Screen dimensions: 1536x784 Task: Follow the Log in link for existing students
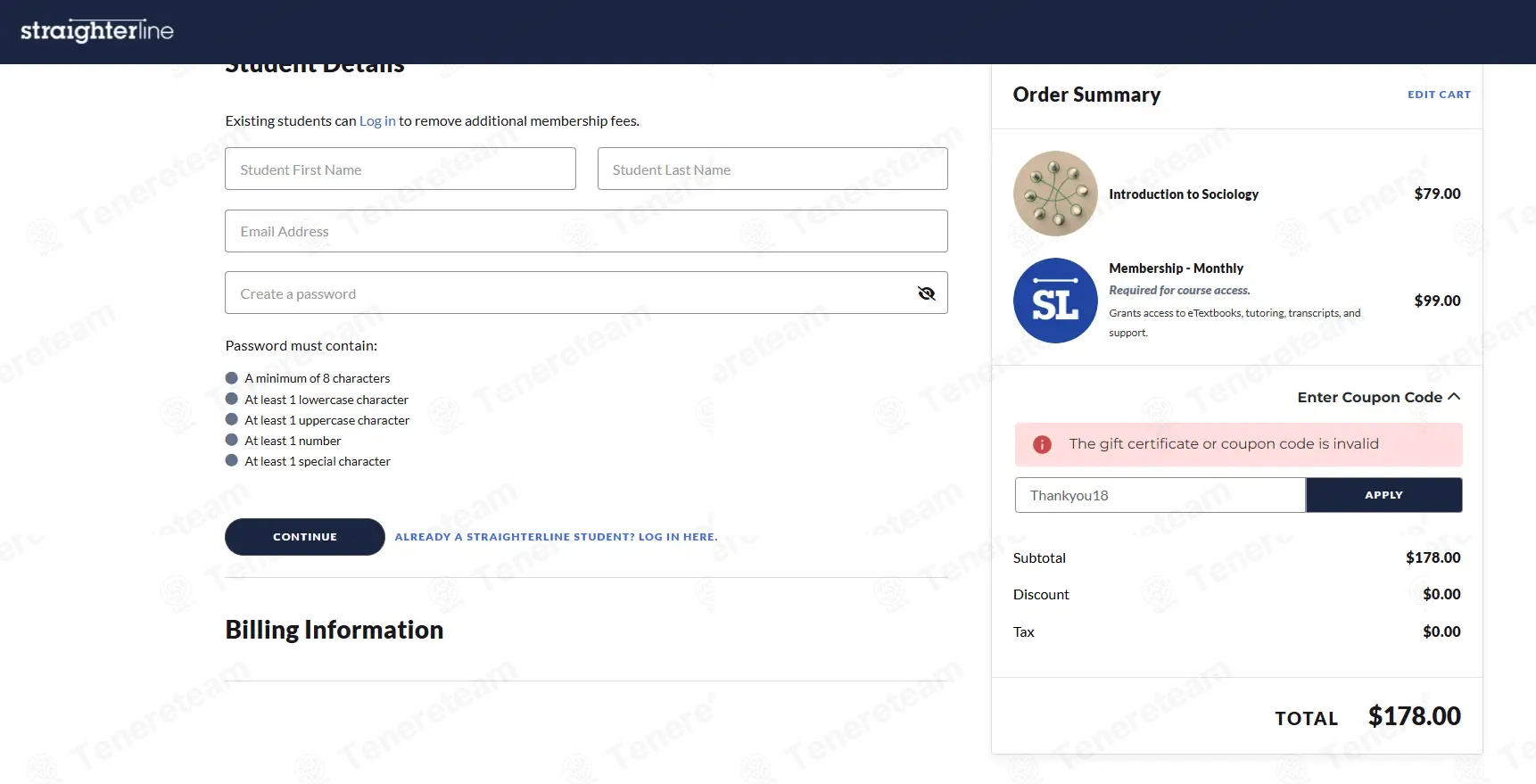tap(377, 120)
